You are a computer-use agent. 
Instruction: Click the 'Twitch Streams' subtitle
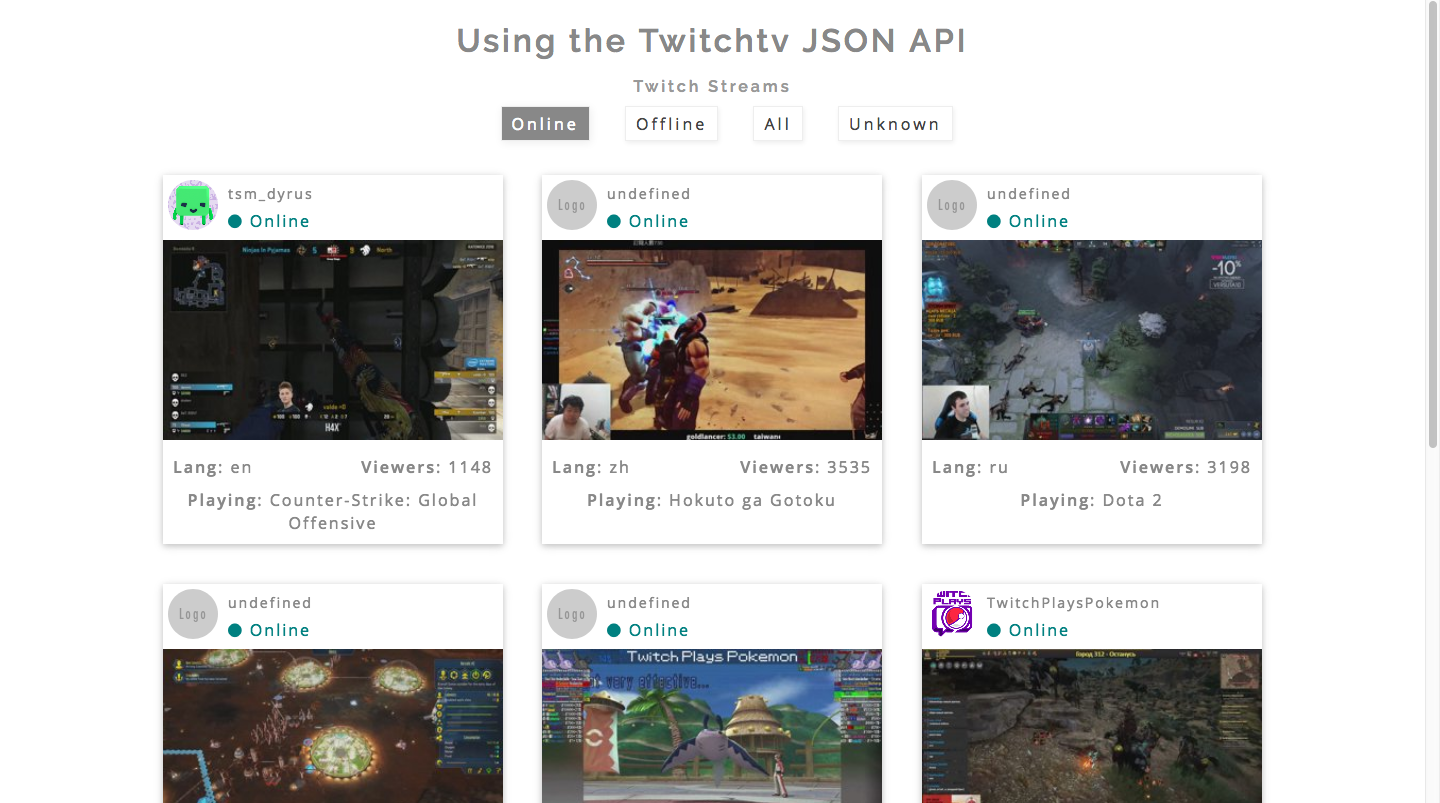click(x=711, y=86)
